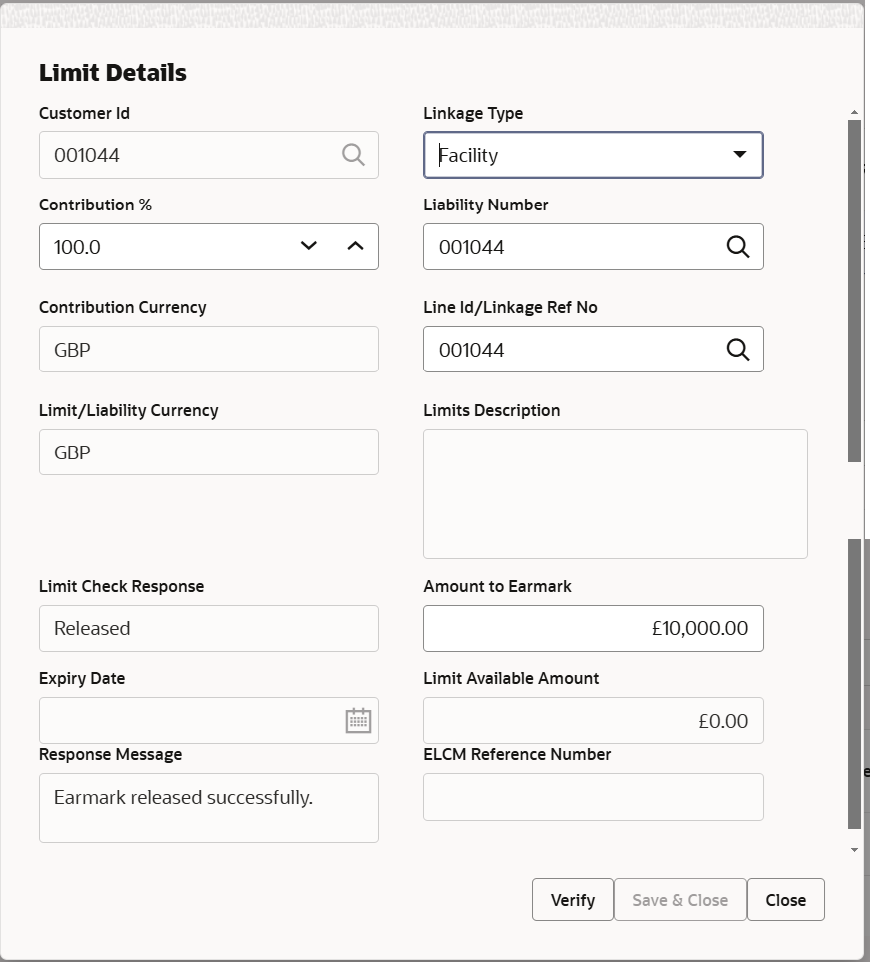
Task: Open the Customer Id lookup search
Action: (352, 155)
